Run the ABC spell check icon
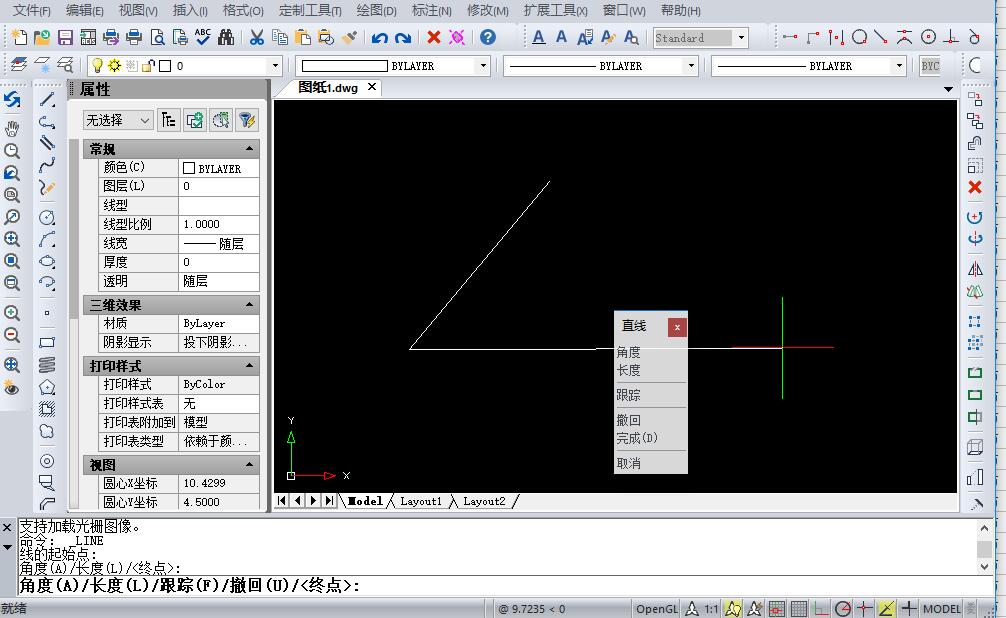 (203, 37)
